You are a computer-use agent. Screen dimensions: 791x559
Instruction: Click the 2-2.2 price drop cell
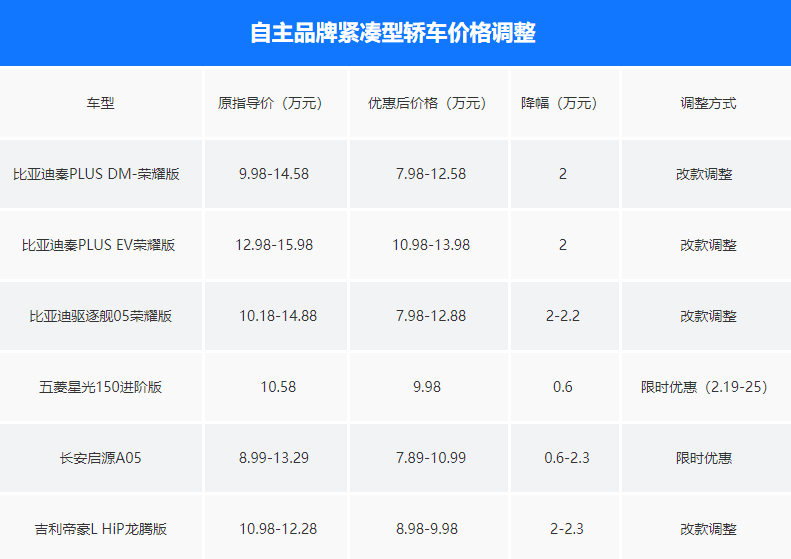563,316
